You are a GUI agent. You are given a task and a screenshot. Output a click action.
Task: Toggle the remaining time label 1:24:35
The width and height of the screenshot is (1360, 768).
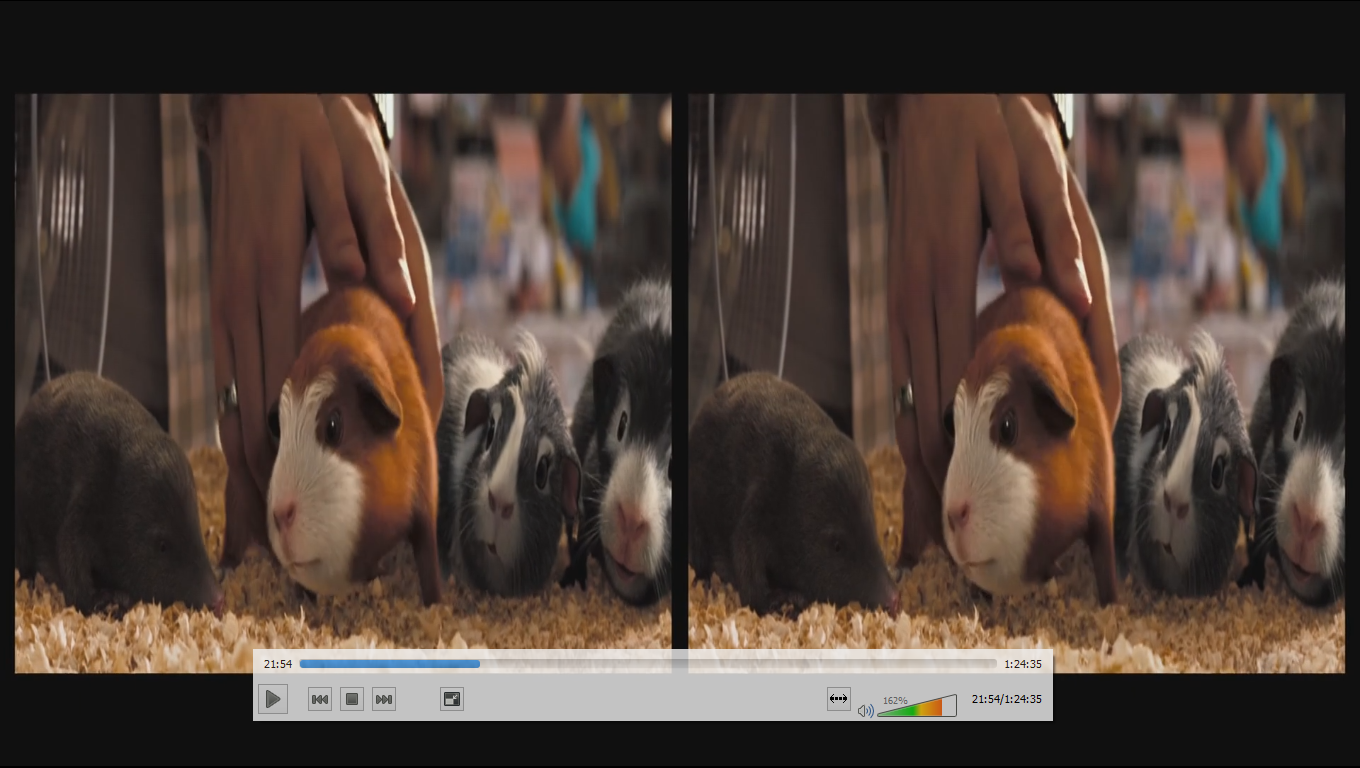[1023, 664]
